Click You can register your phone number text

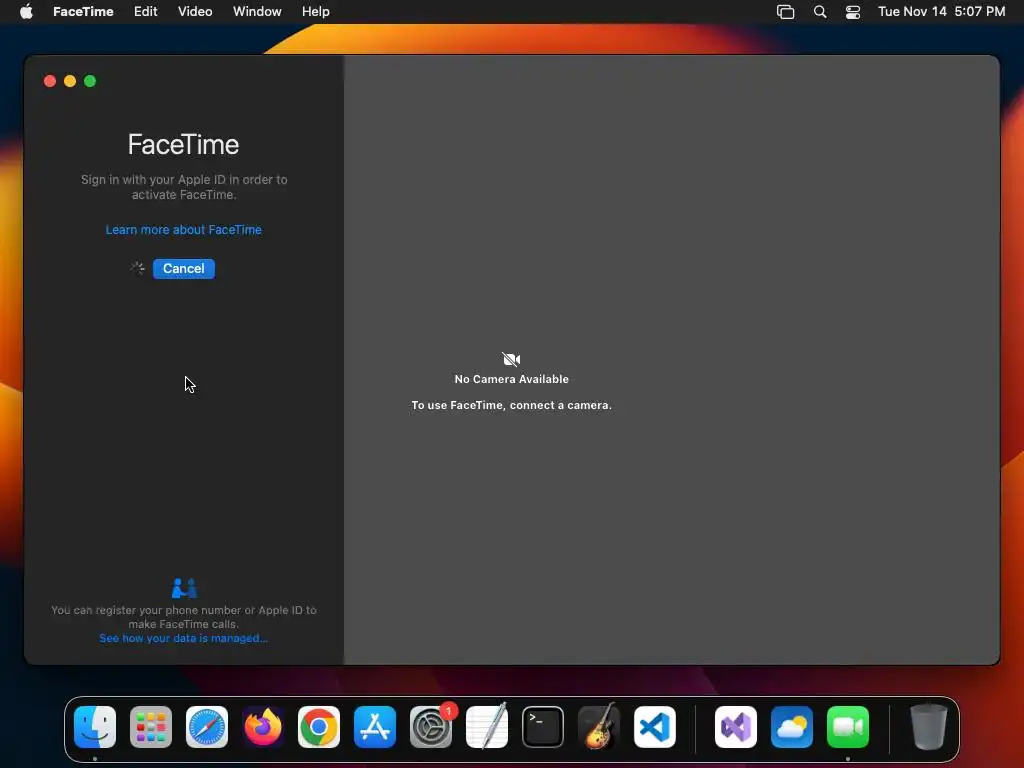[184, 616]
